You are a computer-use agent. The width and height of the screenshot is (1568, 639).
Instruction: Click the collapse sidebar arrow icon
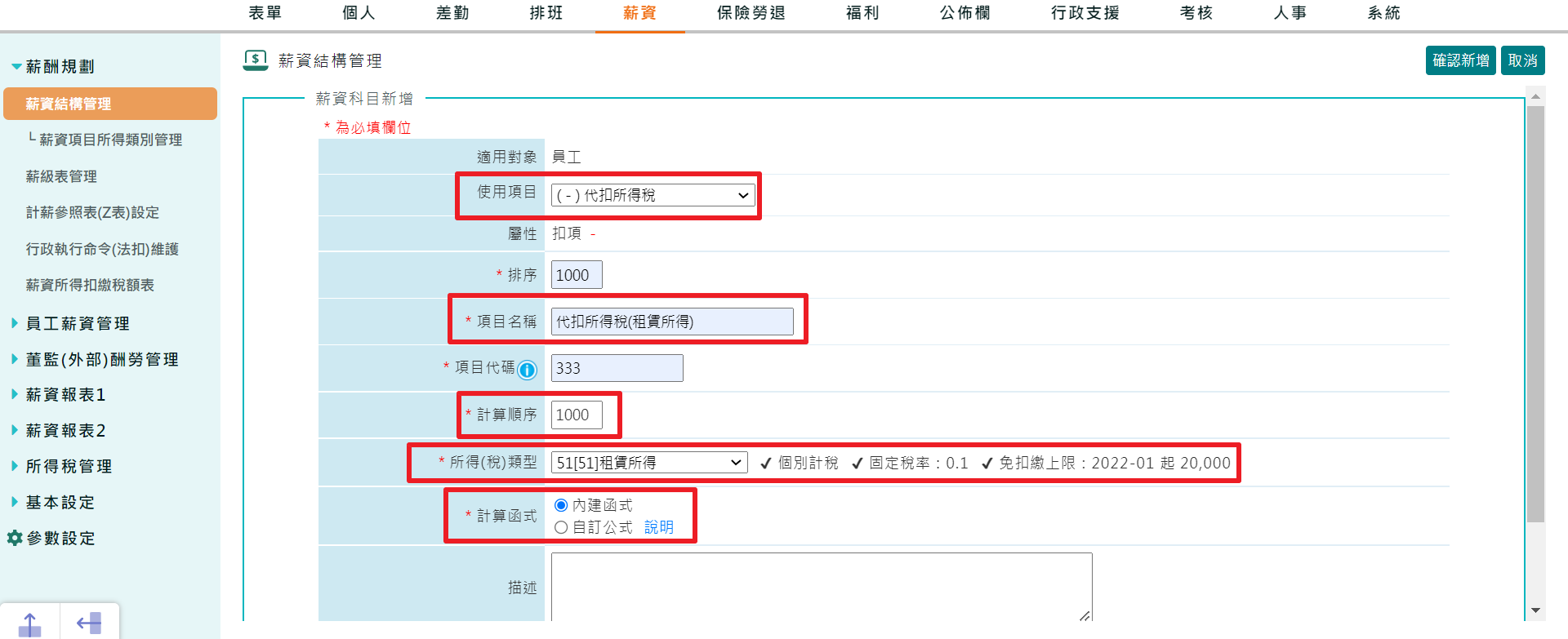pyautogui.click(x=89, y=623)
